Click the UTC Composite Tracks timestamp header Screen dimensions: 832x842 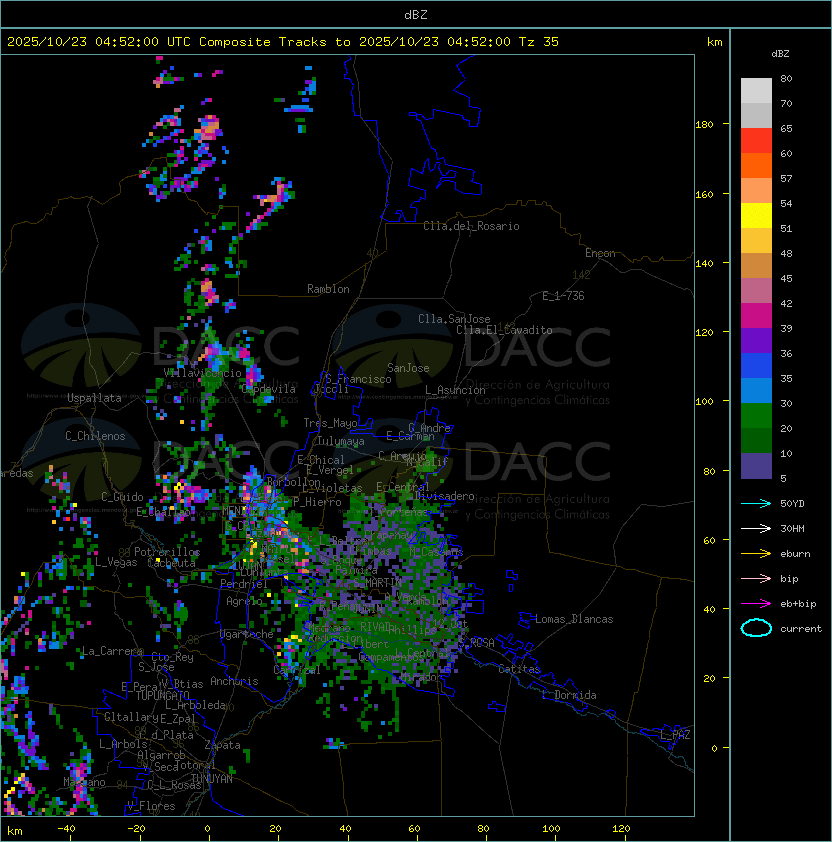[x=283, y=42]
